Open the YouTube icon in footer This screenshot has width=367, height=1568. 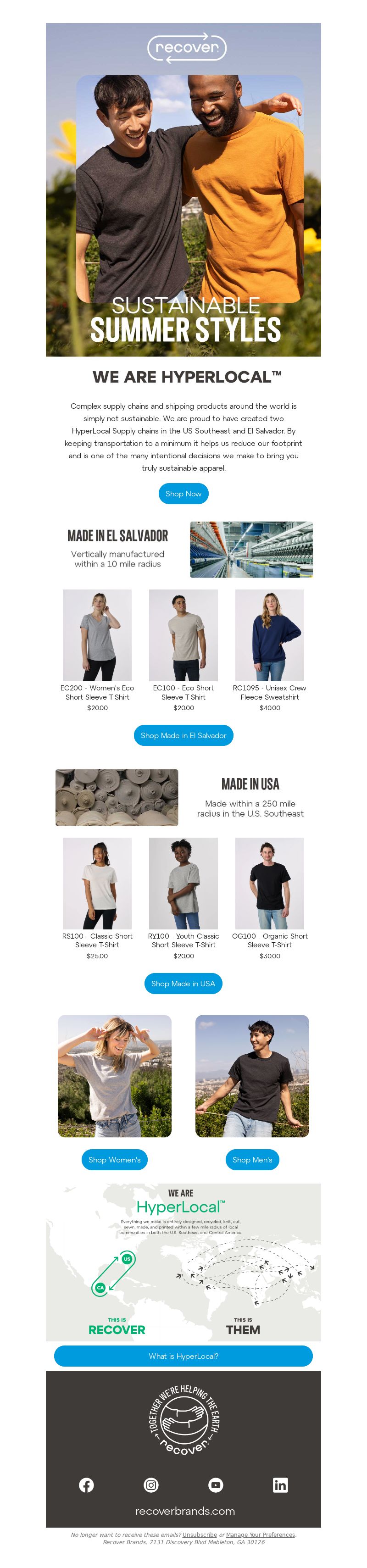[x=216, y=1485]
